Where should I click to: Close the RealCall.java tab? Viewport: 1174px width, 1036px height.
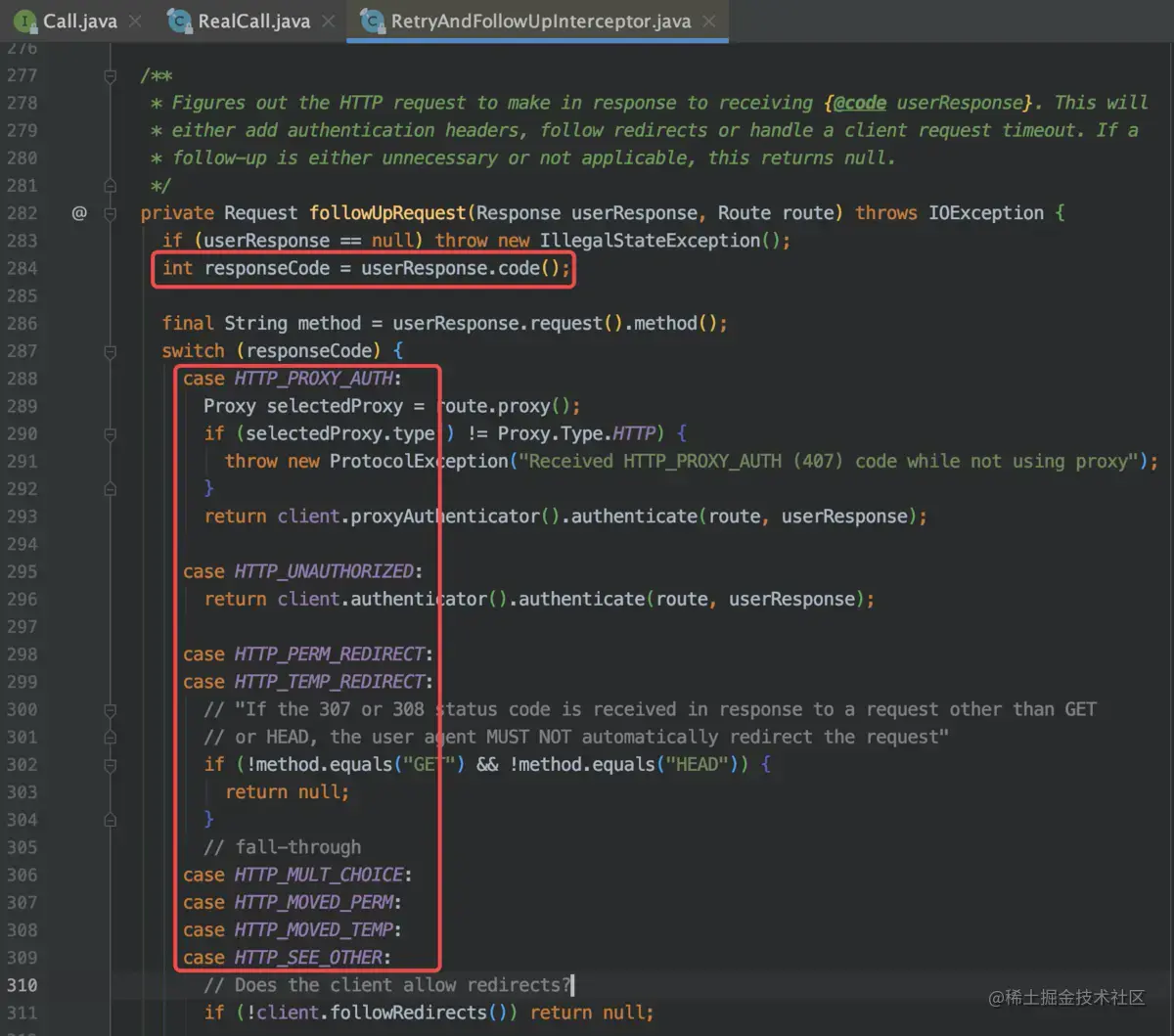(329, 21)
